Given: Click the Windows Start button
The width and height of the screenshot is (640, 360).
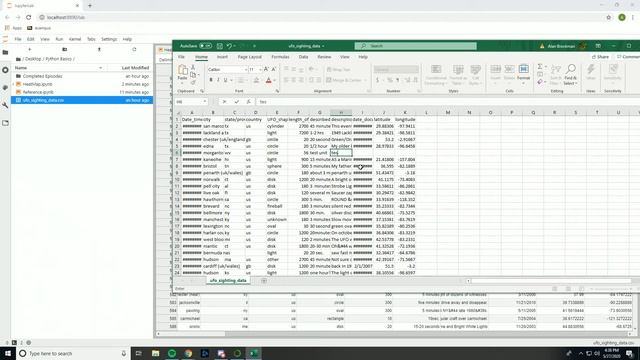Looking at the screenshot, I should [x=8, y=353].
